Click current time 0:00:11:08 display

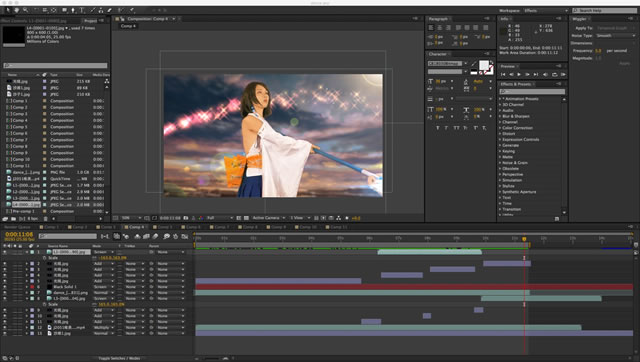[19, 234]
